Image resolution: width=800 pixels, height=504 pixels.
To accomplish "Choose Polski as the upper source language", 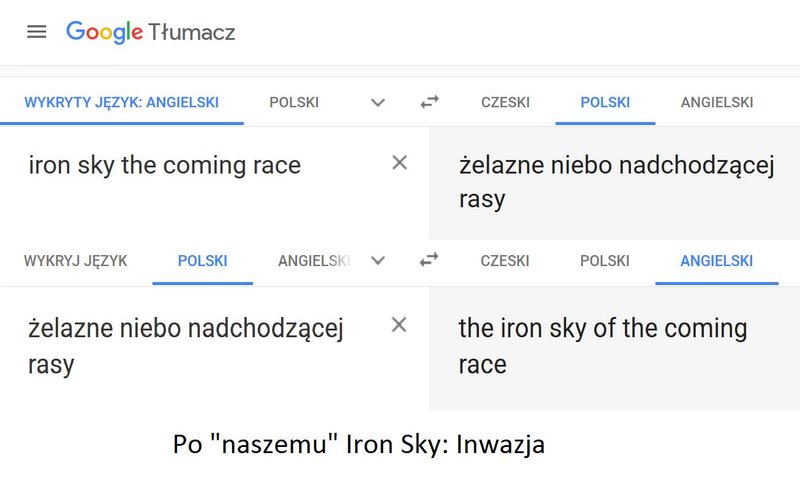I will pyautogui.click(x=294, y=103).
